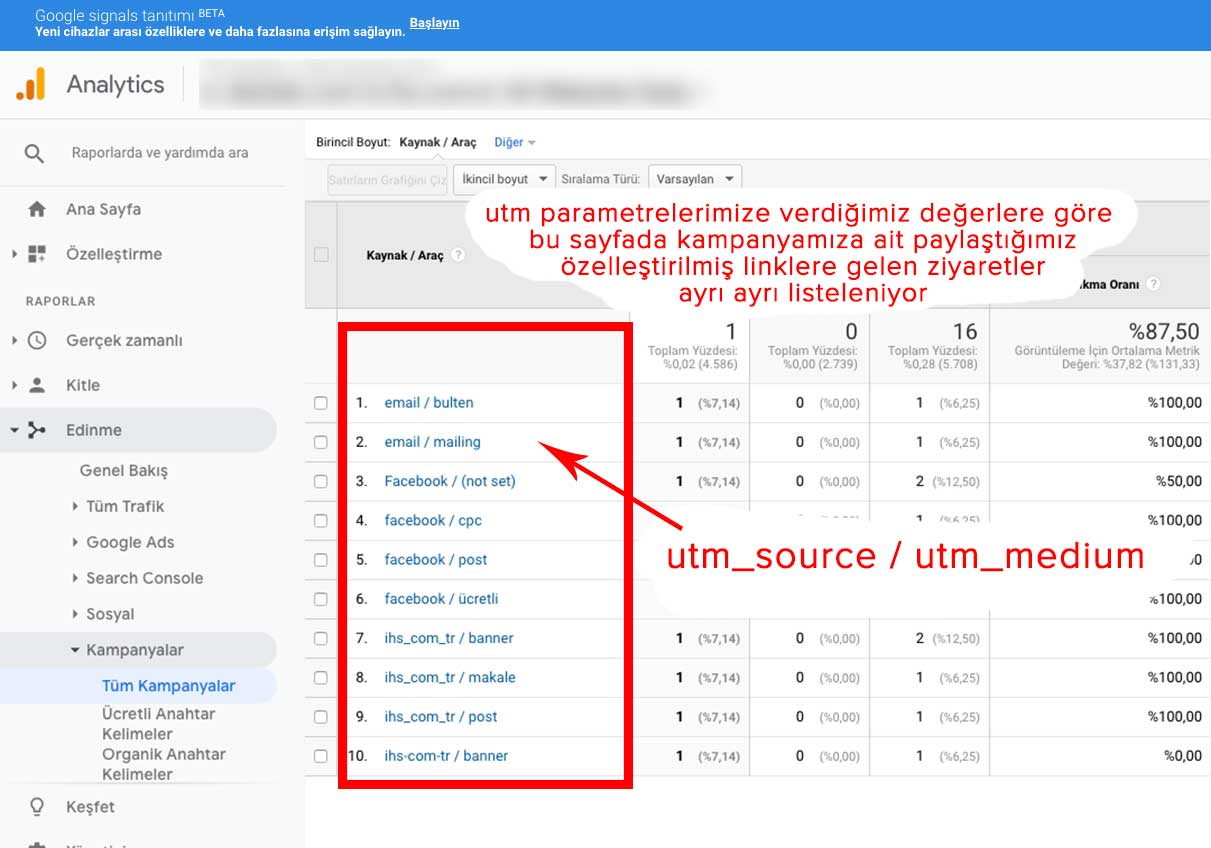
Task: Expand the Kitle section arrow
Action: (x=14, y=385)
